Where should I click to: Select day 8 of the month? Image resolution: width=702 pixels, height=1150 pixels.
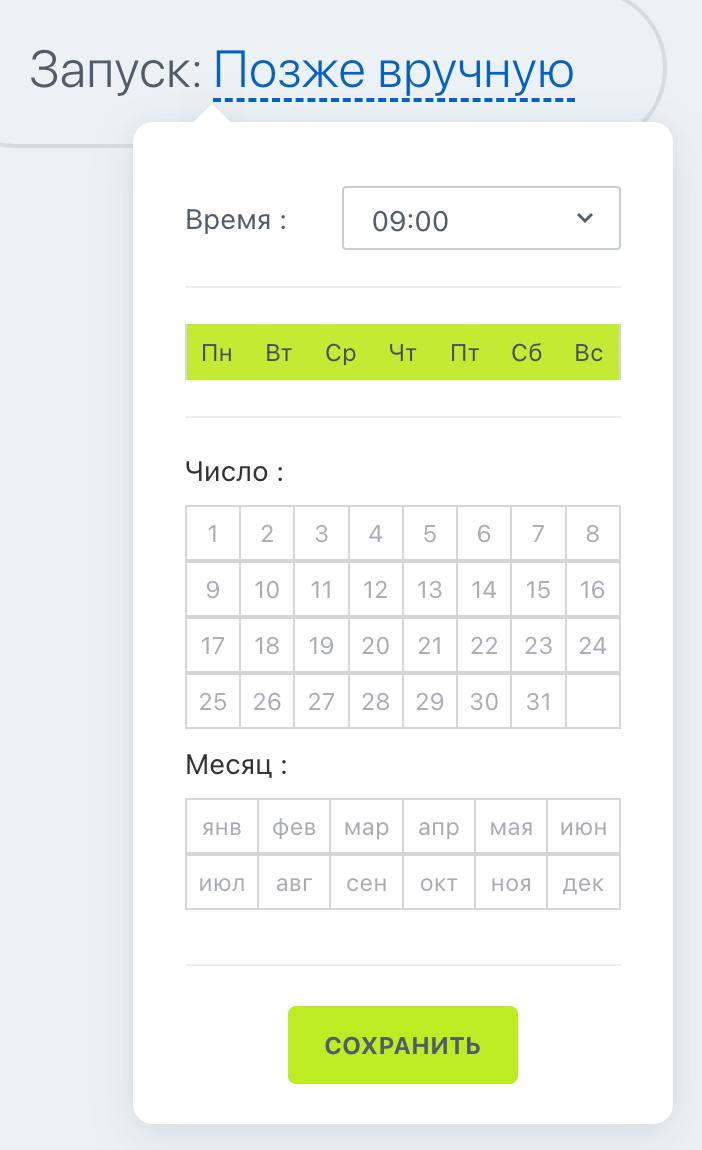pyautogui.click(x=592, y=534)
